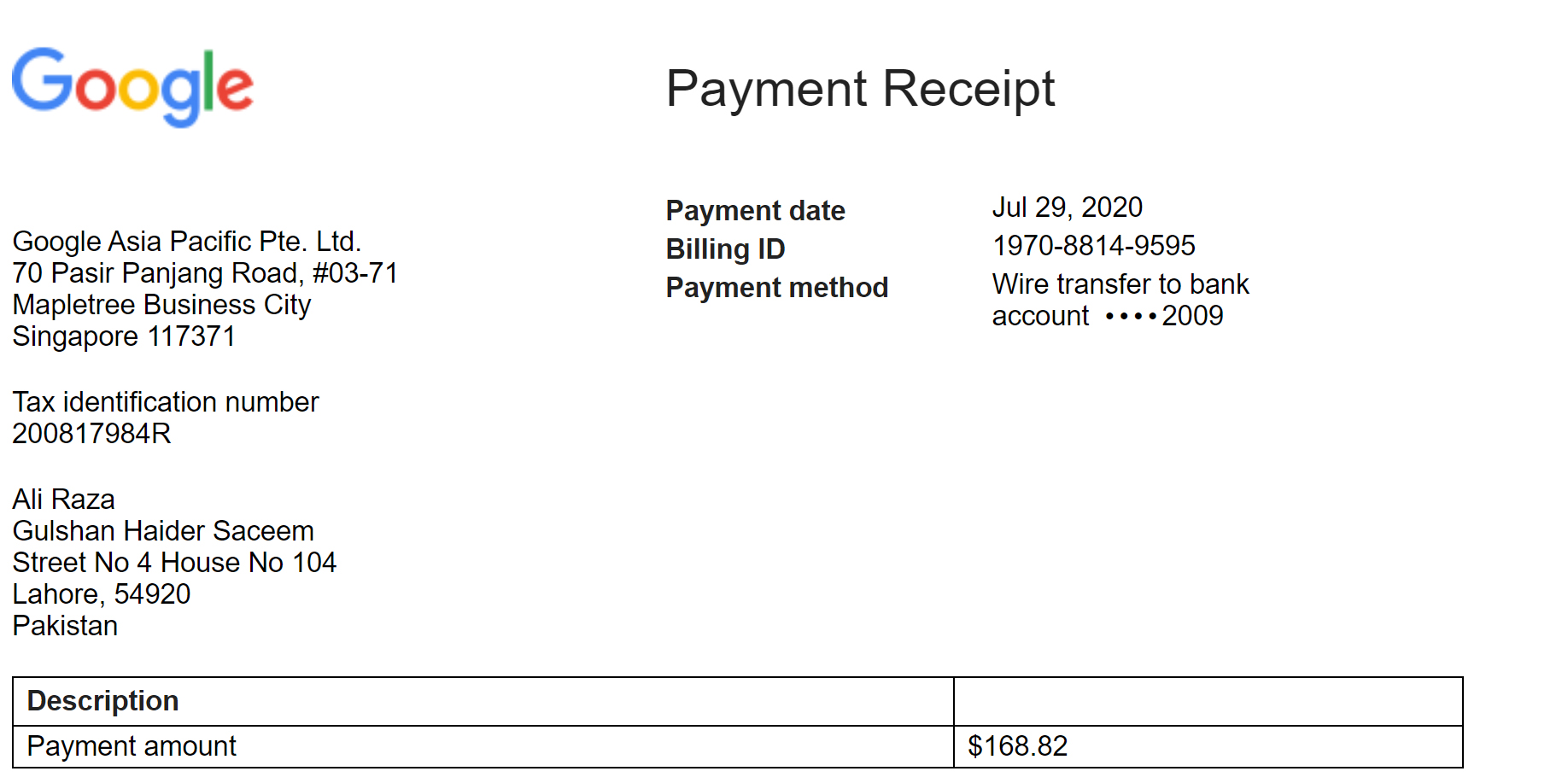Click masked account number ending 2009
The width and height of the screenshot is (1568, 783).
(1164, 316)
